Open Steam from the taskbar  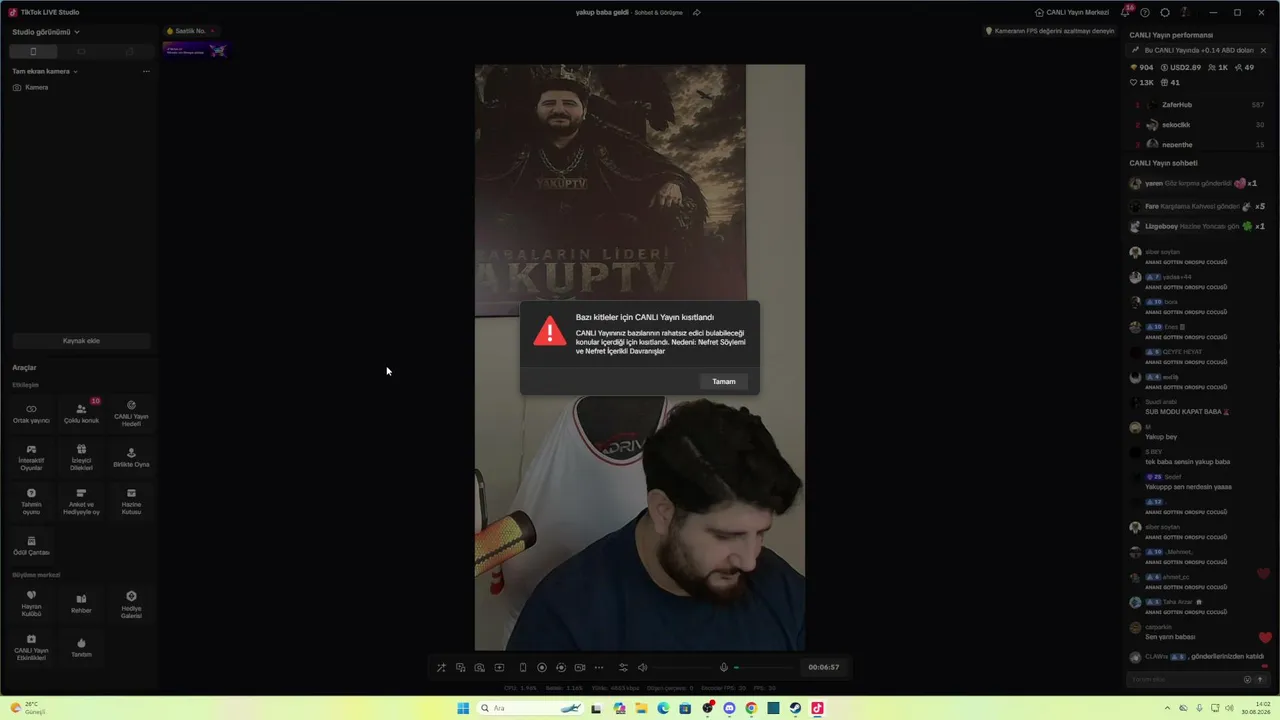[x=795, y=708]
